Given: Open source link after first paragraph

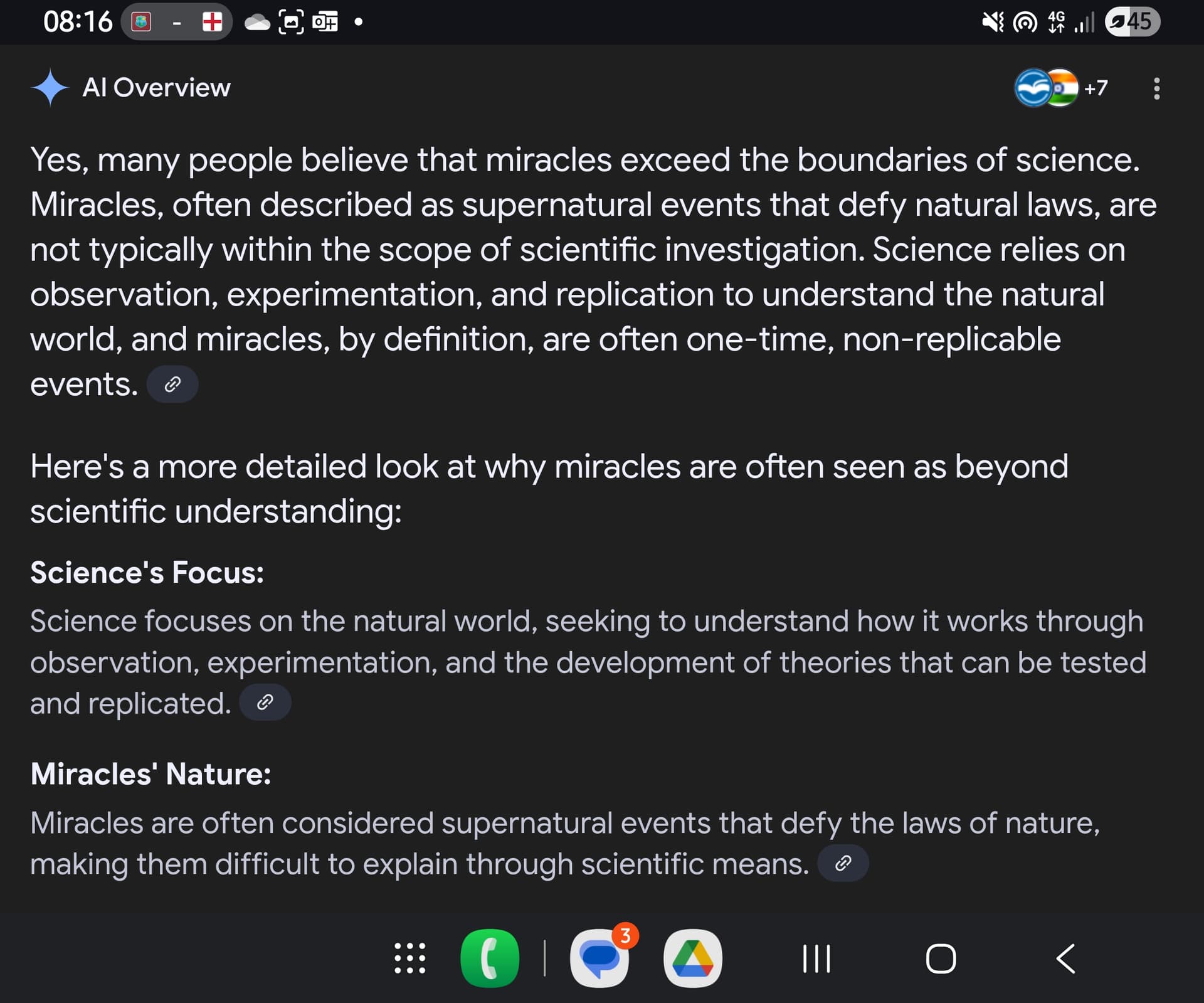Looking at the screenshot, I should point(172,385).
